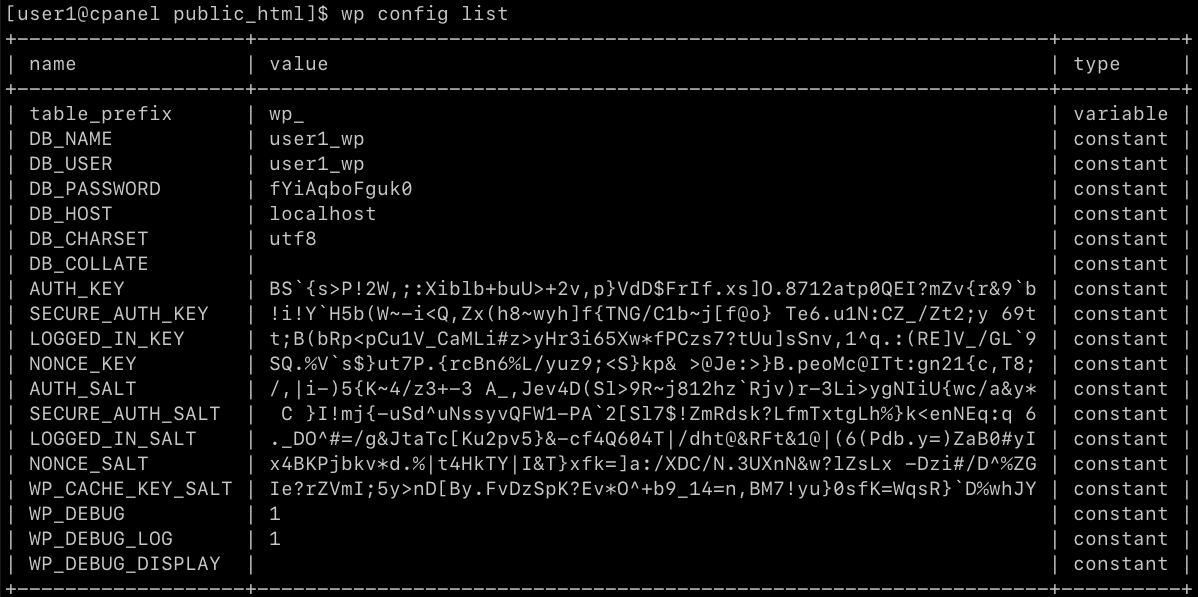Click the WP_DEBUG value 1
Viewport: 1198px width, 597px height.
tap(275, 514)
